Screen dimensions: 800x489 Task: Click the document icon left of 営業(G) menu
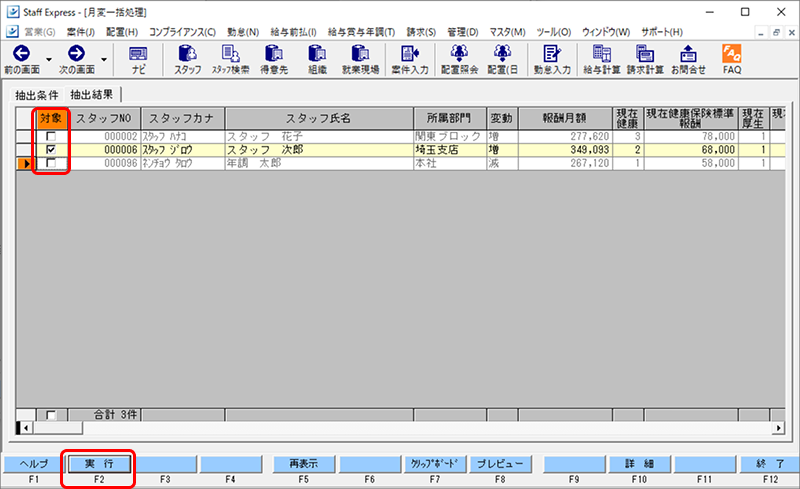click(12, 32)
